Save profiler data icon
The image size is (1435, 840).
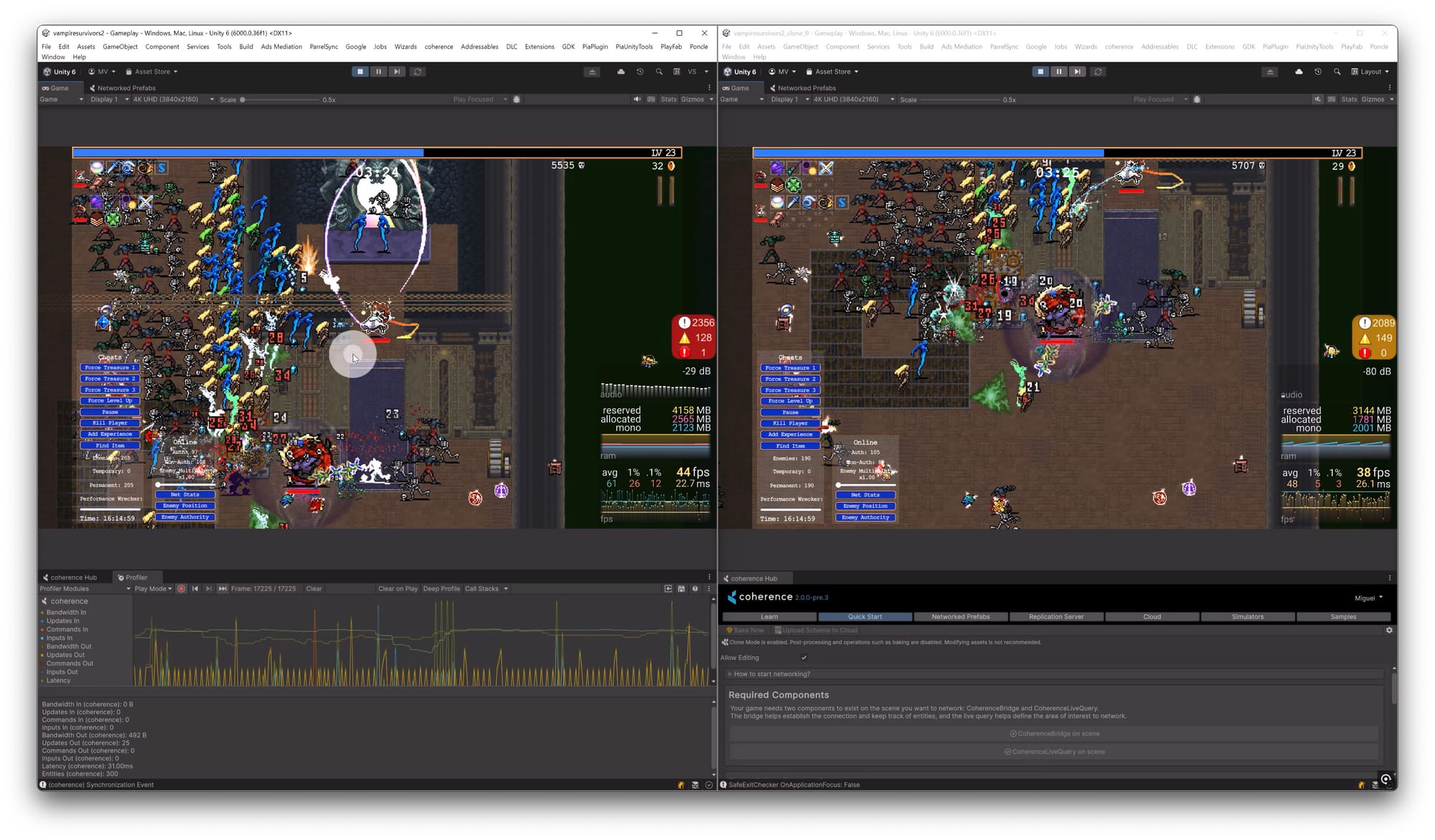[x=681, y=589]
